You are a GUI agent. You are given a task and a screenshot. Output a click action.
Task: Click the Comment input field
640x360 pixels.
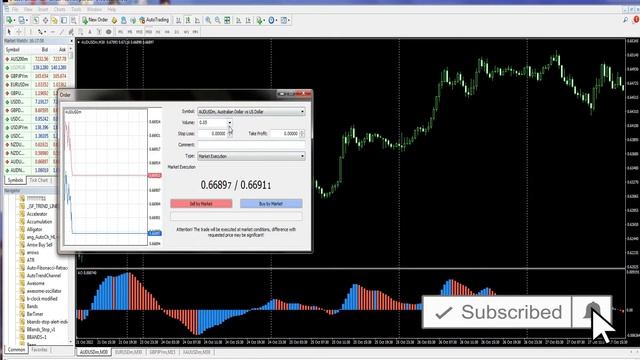(251, 145)
